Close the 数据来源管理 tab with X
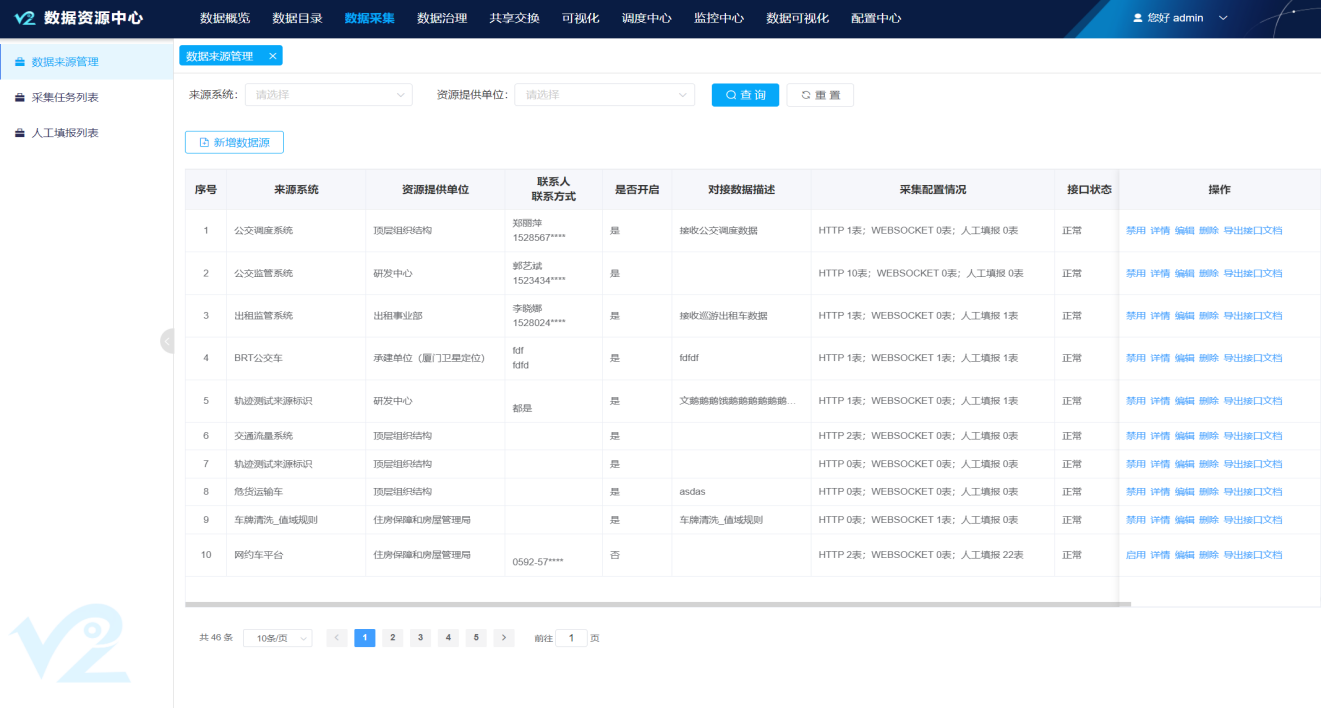 (272, 56)
